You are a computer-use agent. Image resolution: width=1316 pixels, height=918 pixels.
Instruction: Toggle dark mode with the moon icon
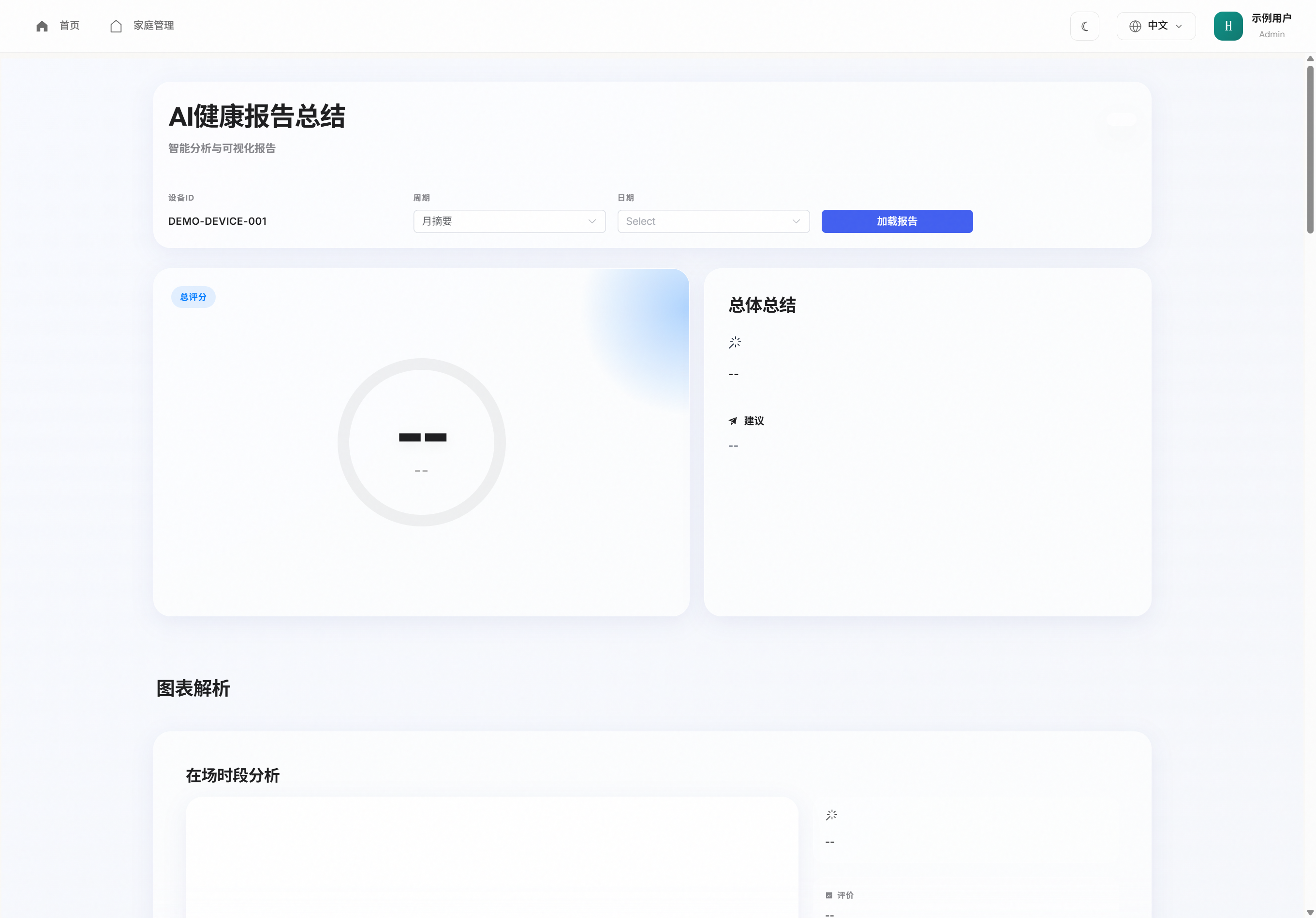(1084, 26)
